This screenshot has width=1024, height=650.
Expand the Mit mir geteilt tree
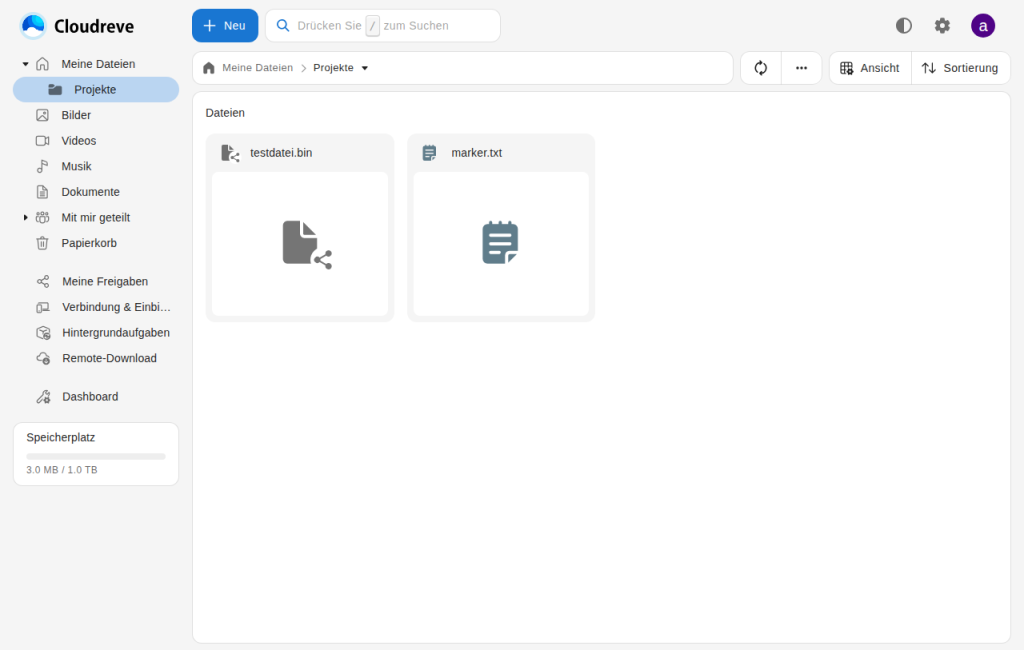[x=25, y=218]
